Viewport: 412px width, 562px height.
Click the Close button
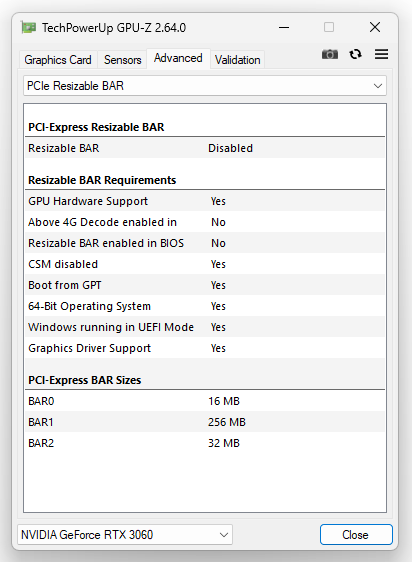coord(356,535)
